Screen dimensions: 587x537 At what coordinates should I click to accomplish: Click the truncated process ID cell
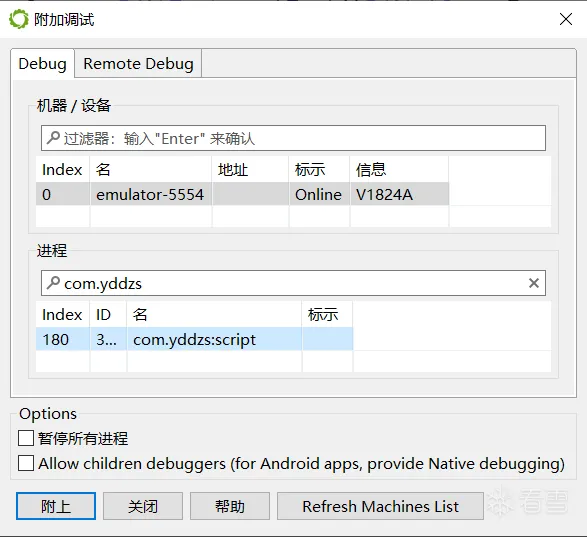pos(108,339)
